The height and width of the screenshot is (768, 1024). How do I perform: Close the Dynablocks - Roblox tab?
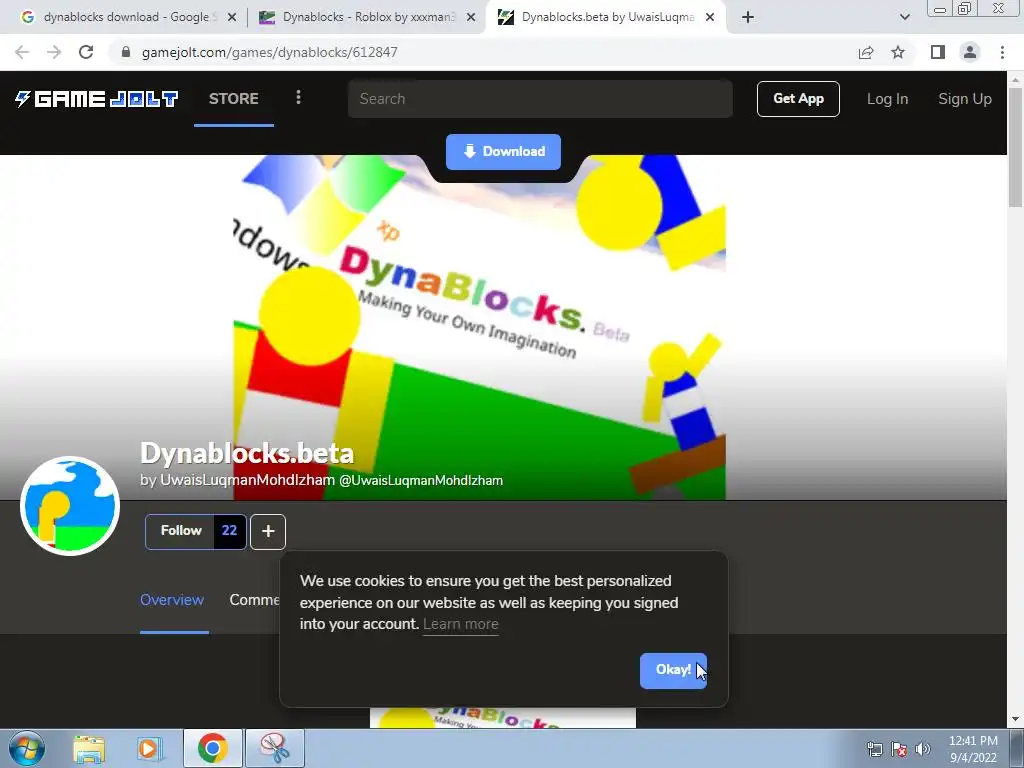click(471, 18)
